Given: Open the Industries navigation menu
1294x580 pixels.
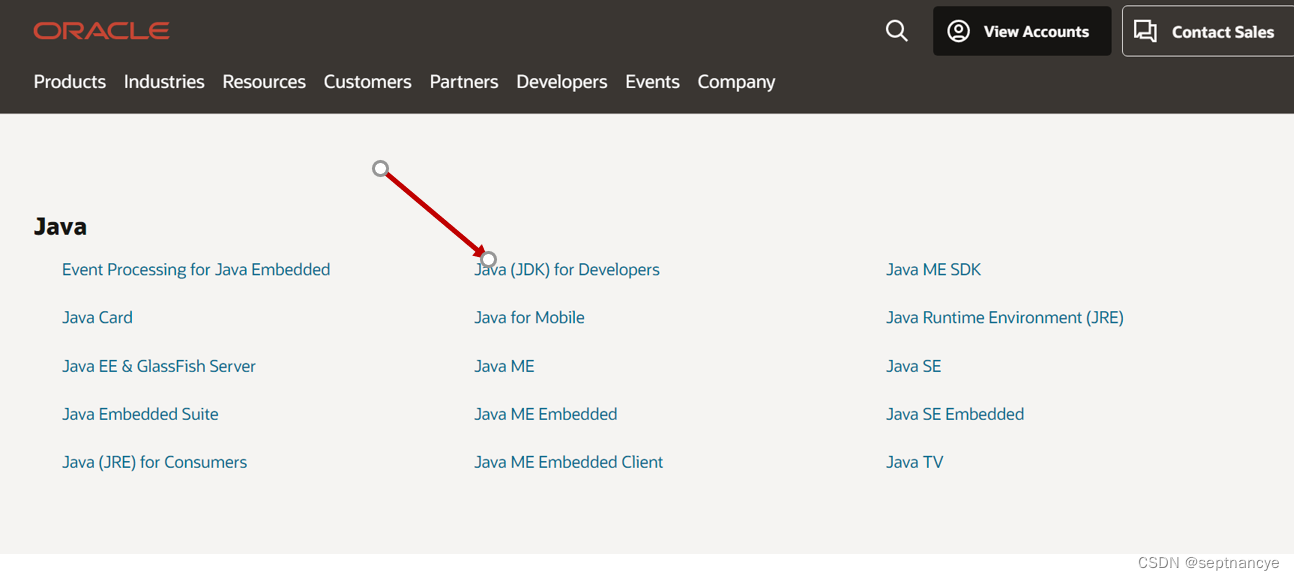Looking at the screenshot, I should pos(164,81).
